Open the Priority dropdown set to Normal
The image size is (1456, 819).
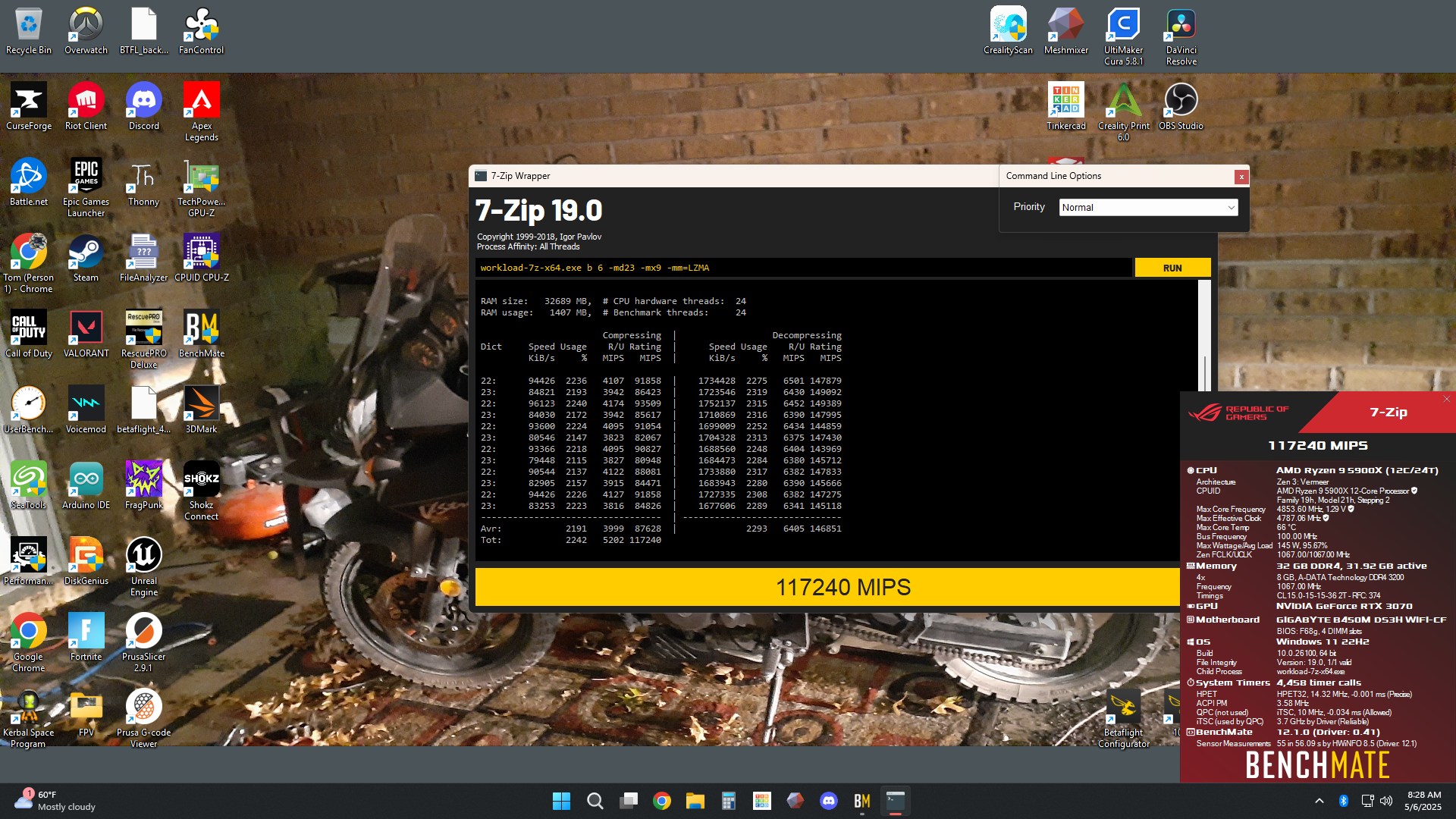click(1148, 207)
